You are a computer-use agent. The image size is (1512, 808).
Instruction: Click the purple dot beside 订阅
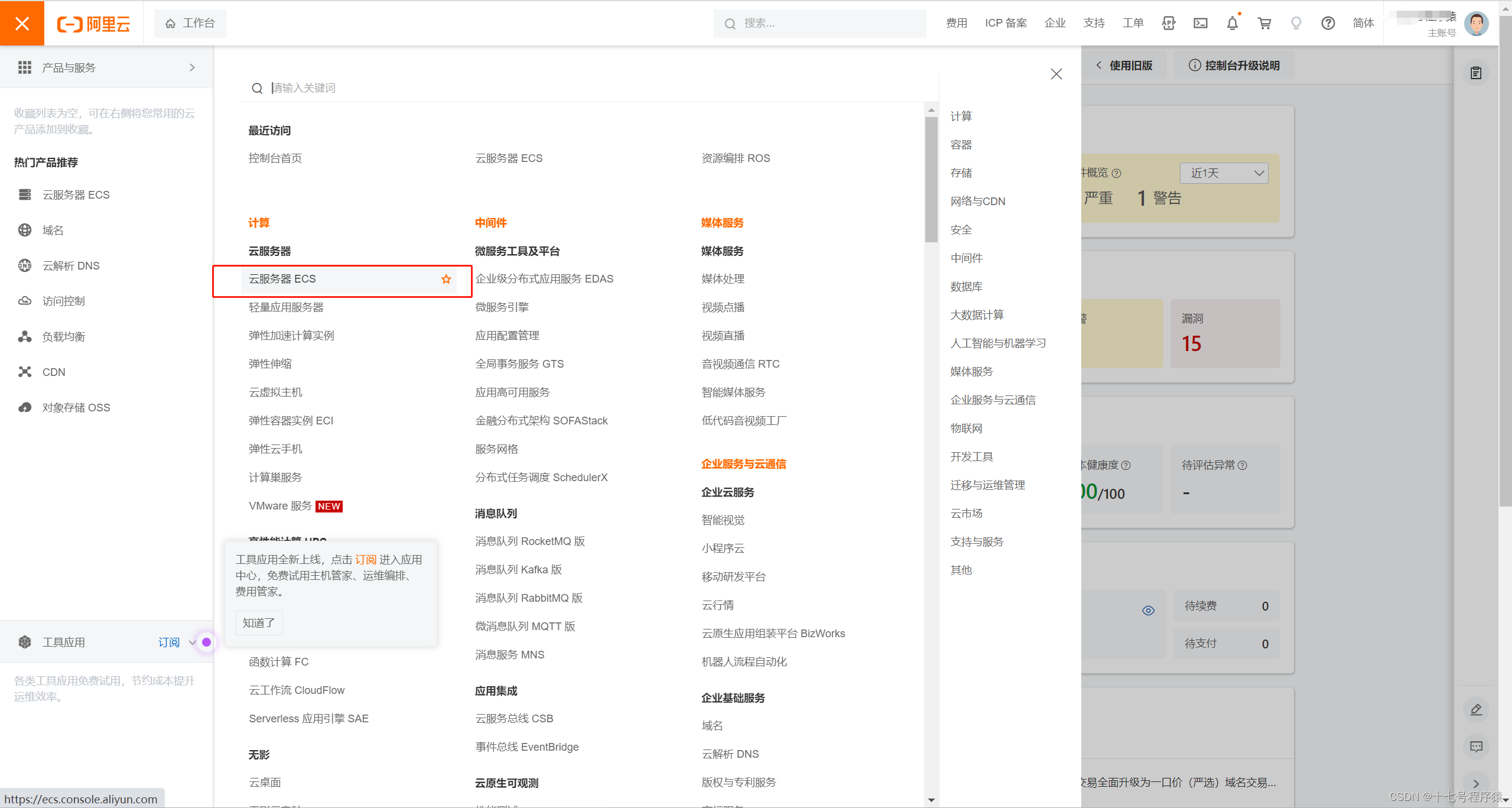206,642
